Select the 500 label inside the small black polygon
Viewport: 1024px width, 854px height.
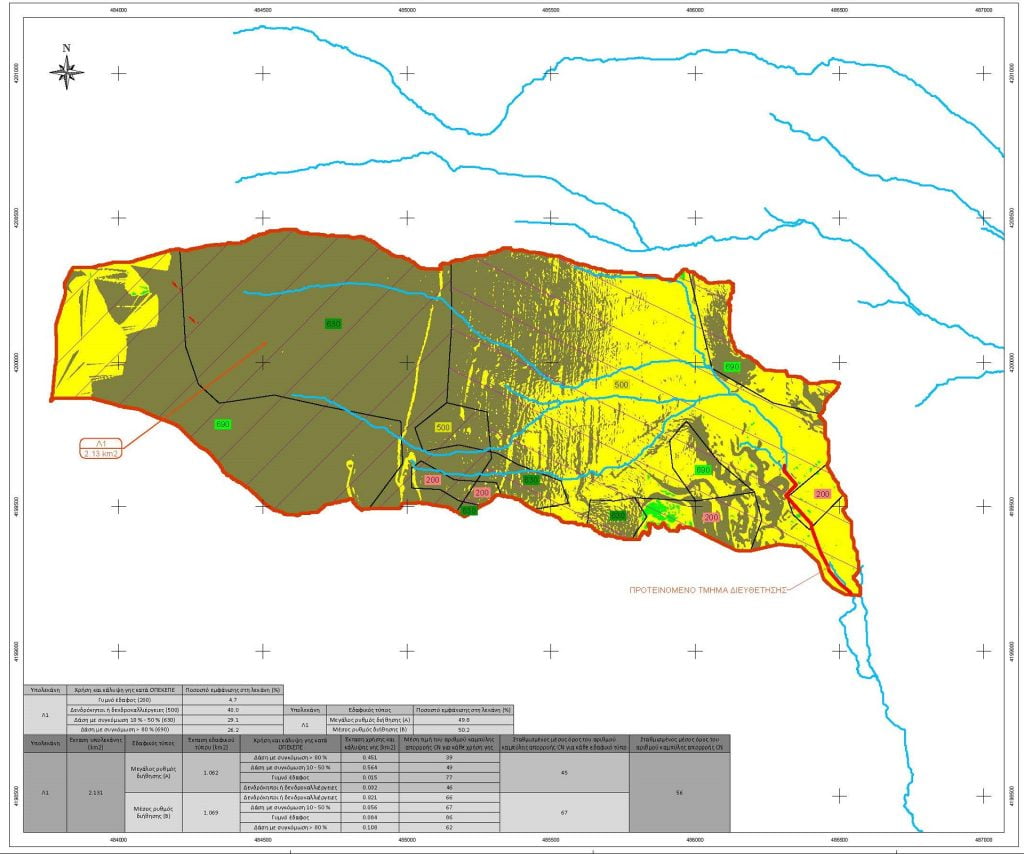click(x=444, y=427)
